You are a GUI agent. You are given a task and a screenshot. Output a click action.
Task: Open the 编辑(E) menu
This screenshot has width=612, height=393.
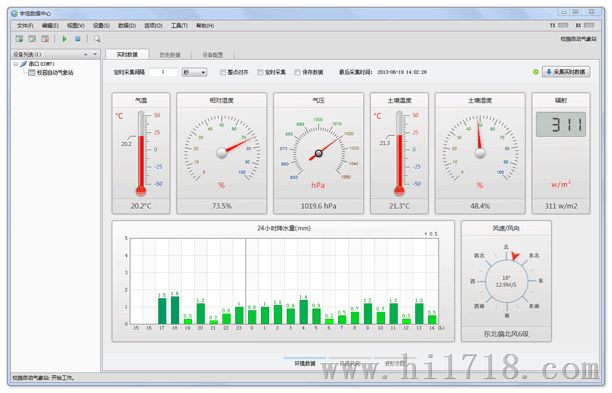coord(50,25)
